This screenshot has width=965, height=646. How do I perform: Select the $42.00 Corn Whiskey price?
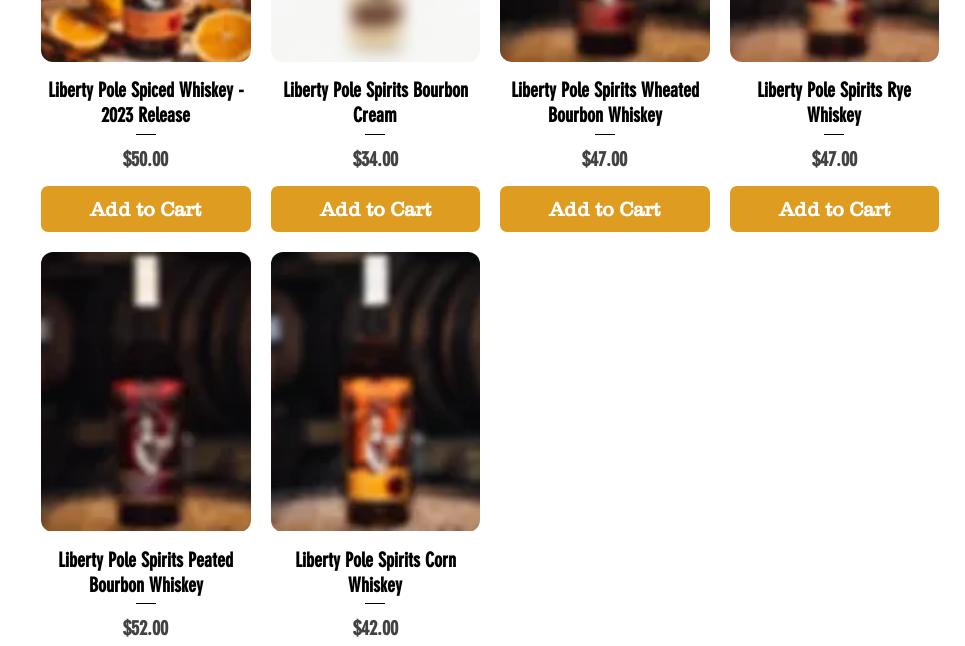(375, 628)
